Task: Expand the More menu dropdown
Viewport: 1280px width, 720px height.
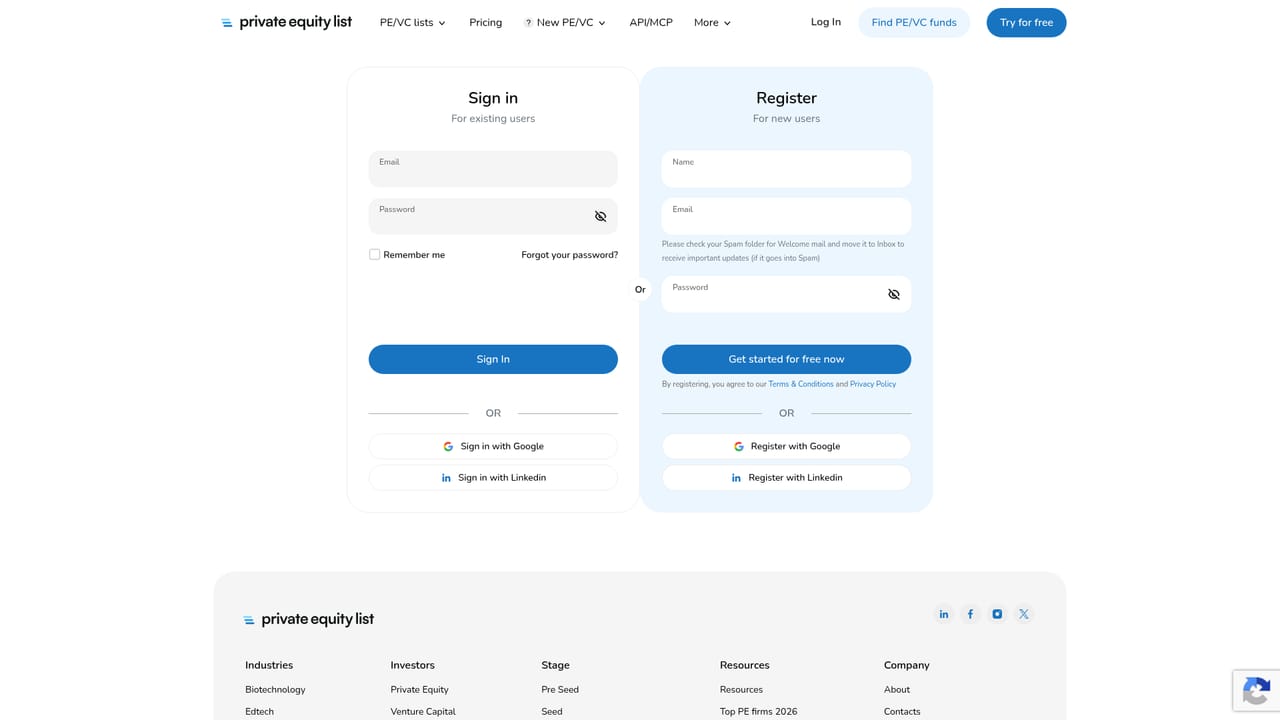Action: 713,22
